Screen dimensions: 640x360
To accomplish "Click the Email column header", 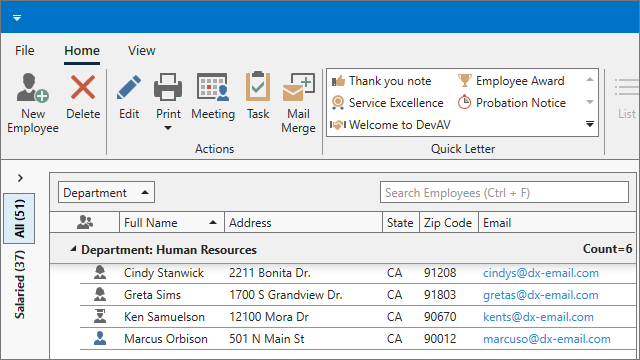I will coord(557,222).
